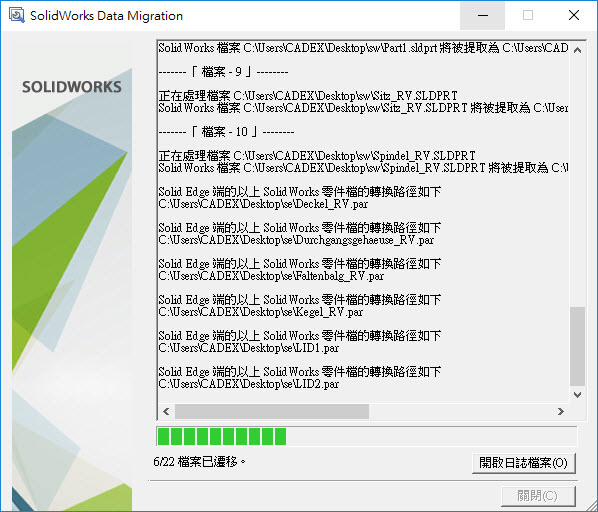Click the horizontal scroll left arrow
The image size is (598, 512).
[166, 411]
